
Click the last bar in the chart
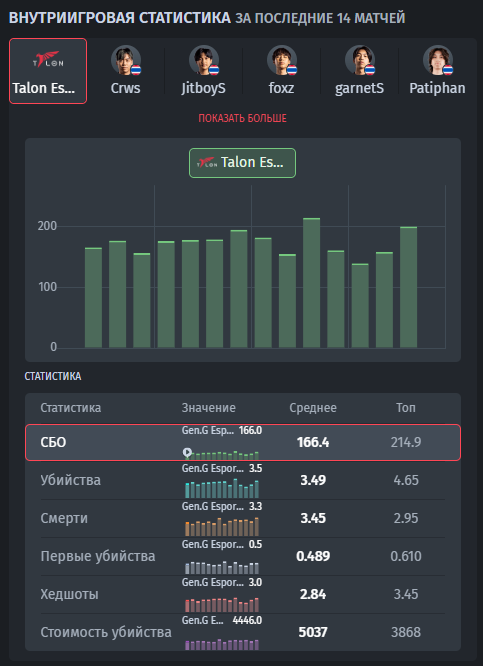click(x=408, y=287)
